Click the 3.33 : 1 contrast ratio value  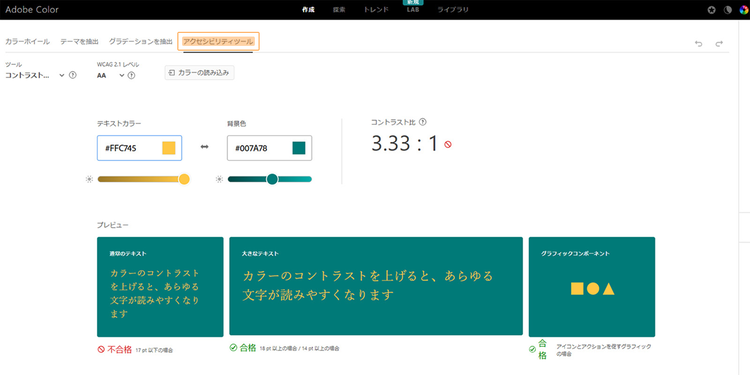coord(405,143)
